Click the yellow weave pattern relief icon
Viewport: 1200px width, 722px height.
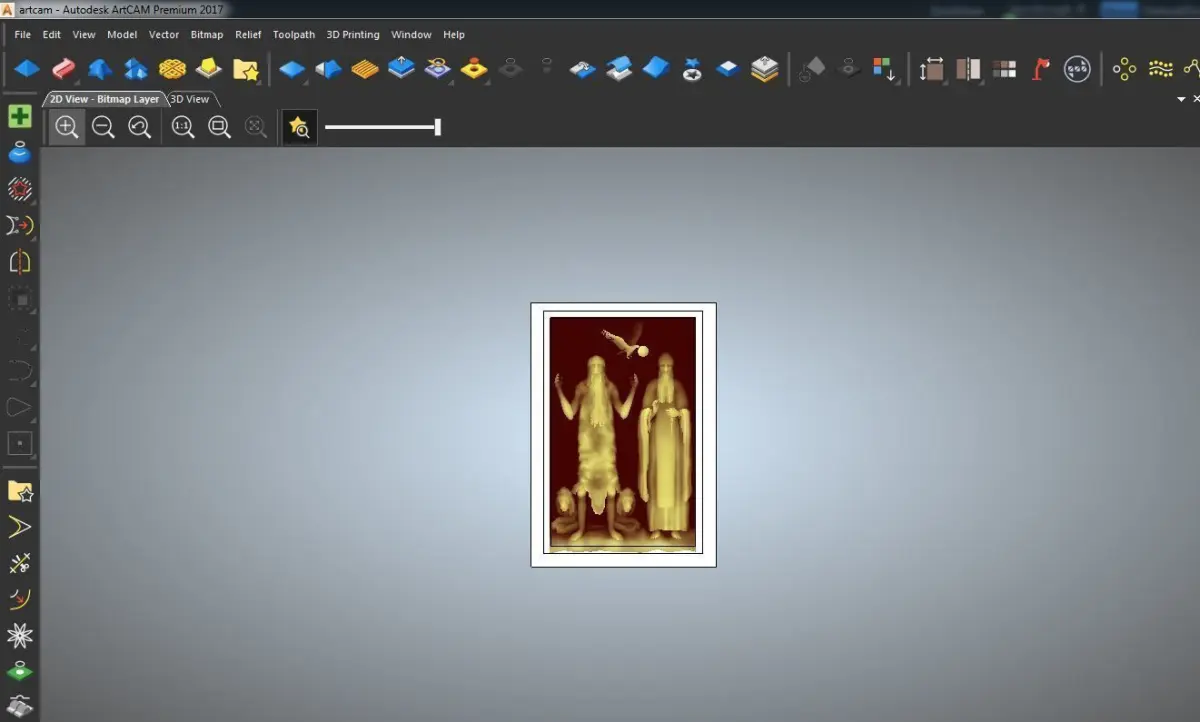pyautogui.click(x=172, y=69)
